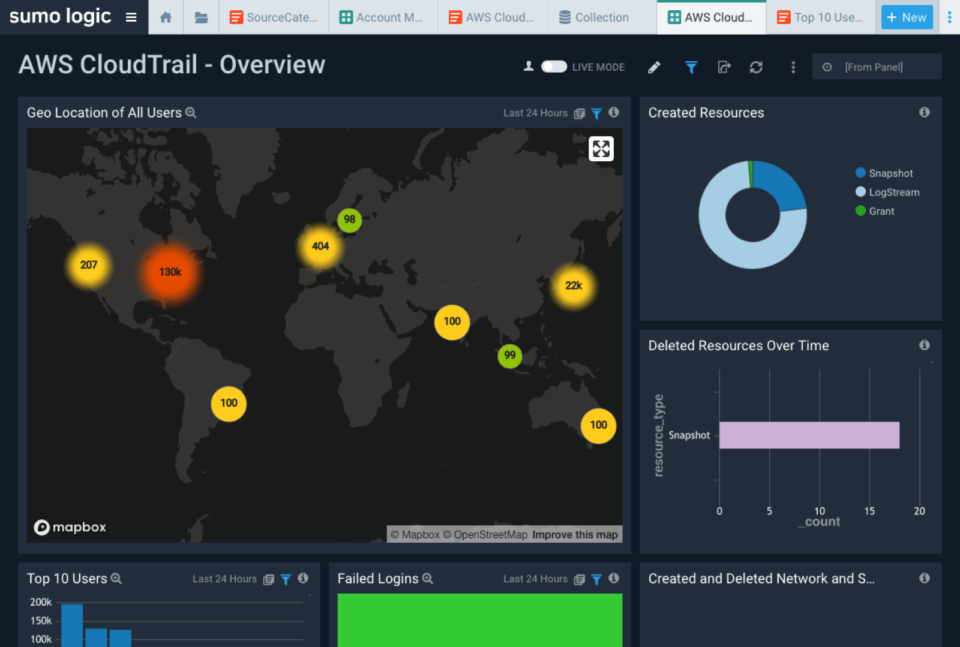Open the Last 24 Hours time range selector
This screenshot has height=647, width=960.
pyautogui.click(x=537, y=114)
